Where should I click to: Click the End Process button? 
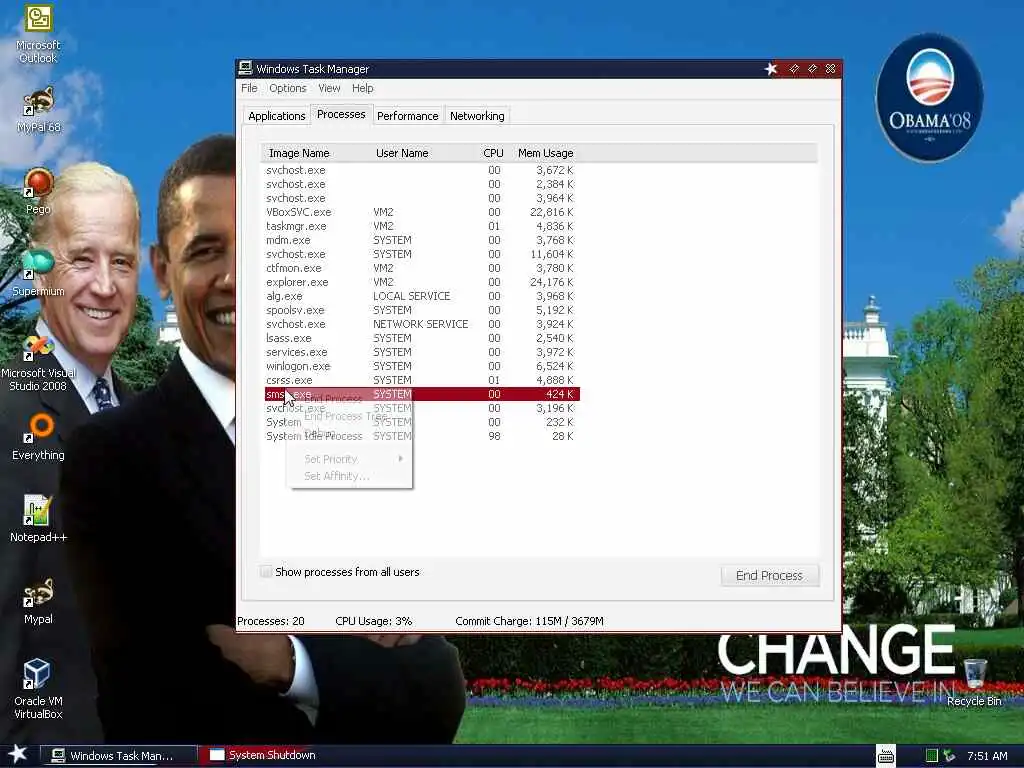[769, 575]
